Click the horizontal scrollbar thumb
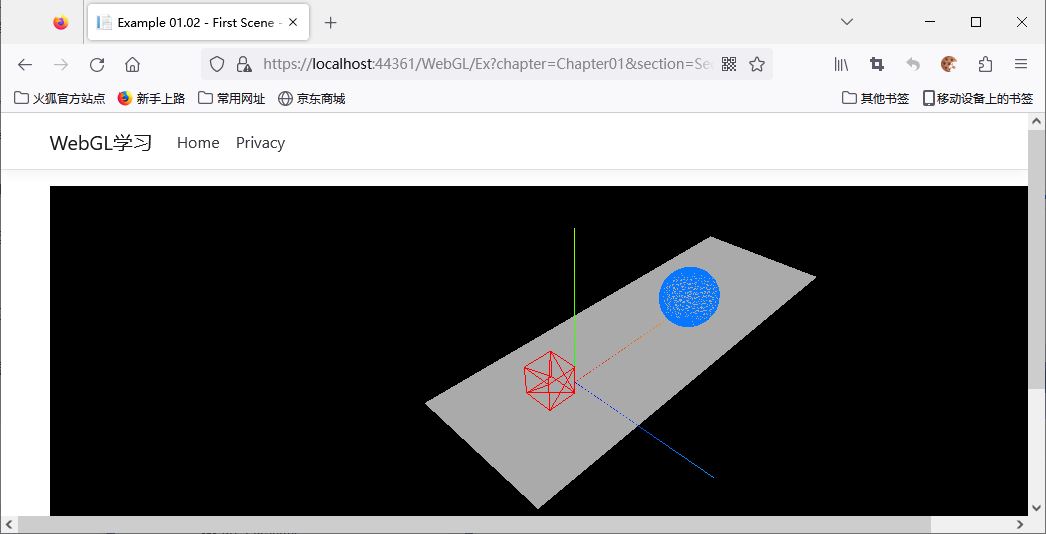This screenshot has height=534, width=1046. pos(474,525)
